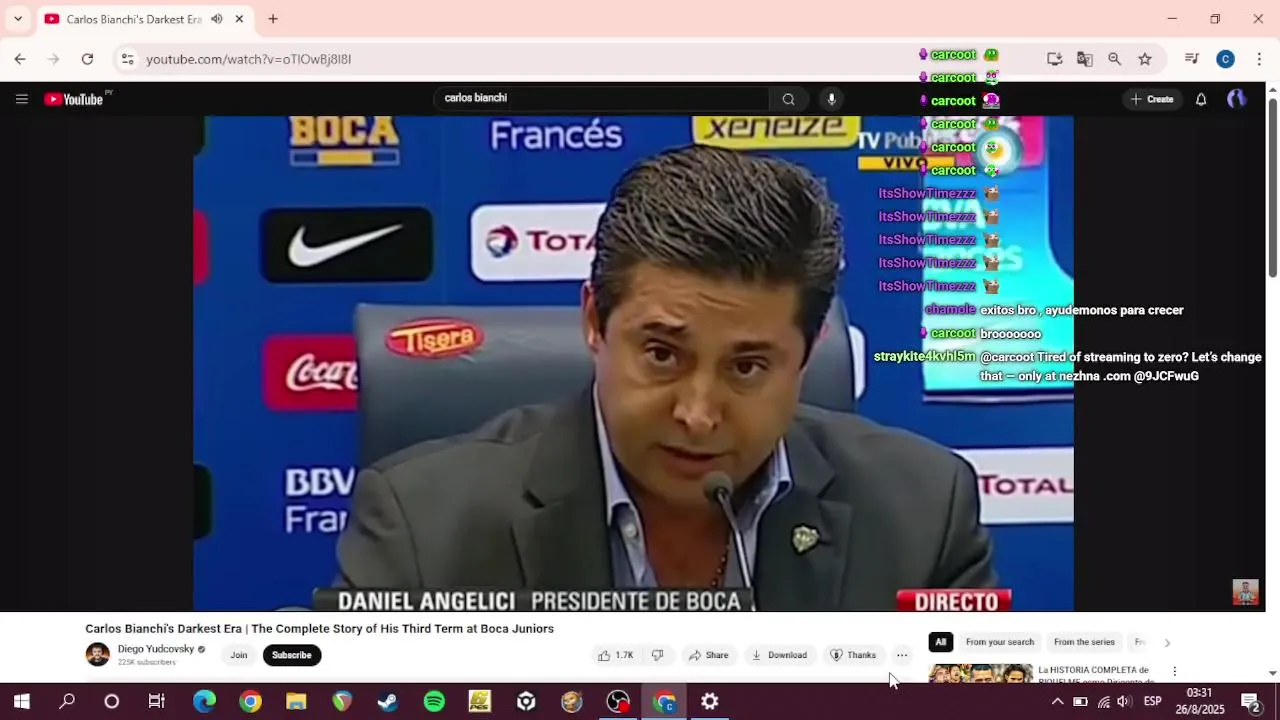The width and height of the screenshot is (1280, 720).
Task: Open the Riquelme historia completa video thumbnail
Action: (981, 673)
